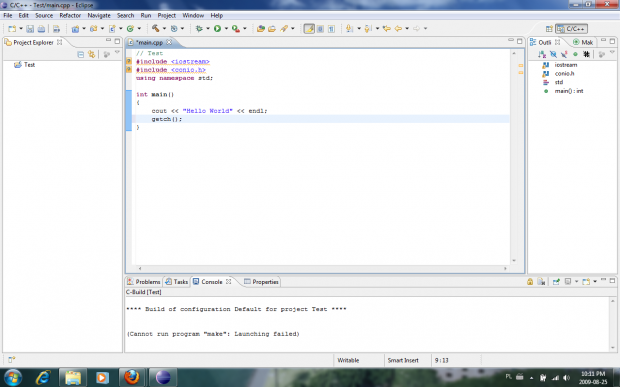Screen dimensions: 620x387
Task: Toggle Mark Occurrences highlighter button
Action: coord(309,28)
